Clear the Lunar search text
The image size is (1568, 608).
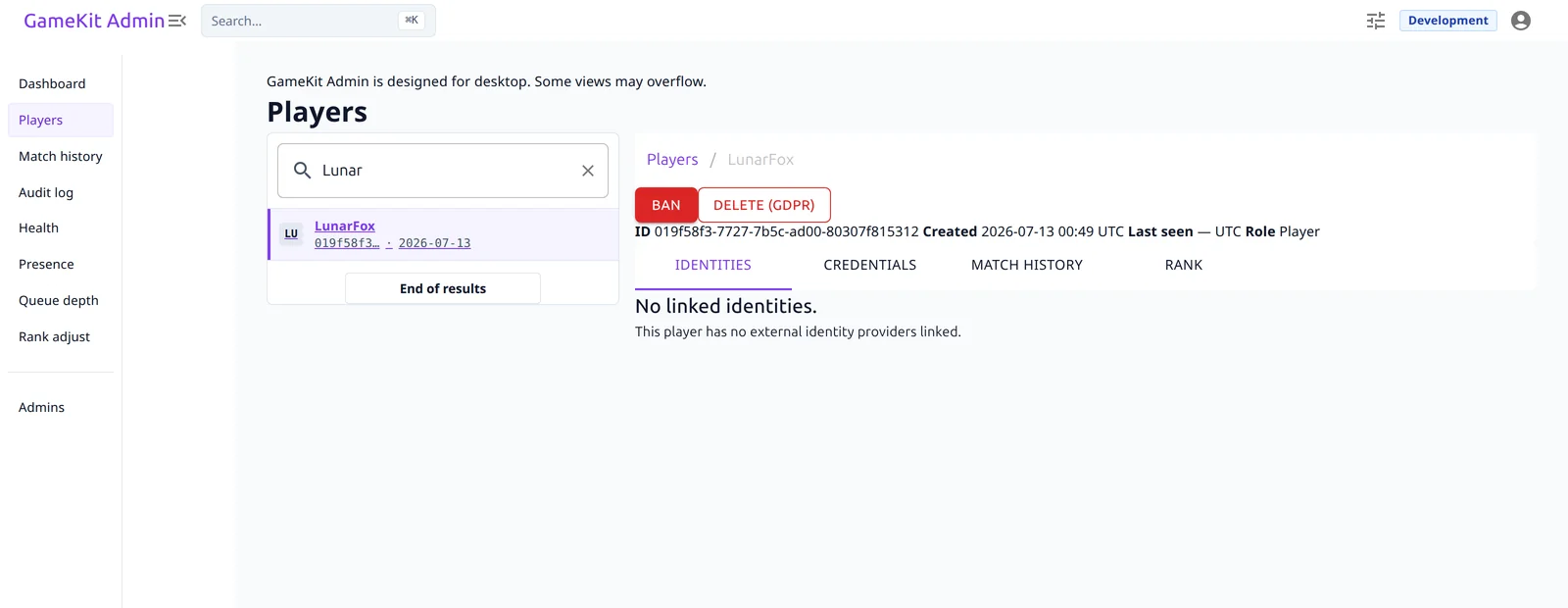tap(588, 171)
